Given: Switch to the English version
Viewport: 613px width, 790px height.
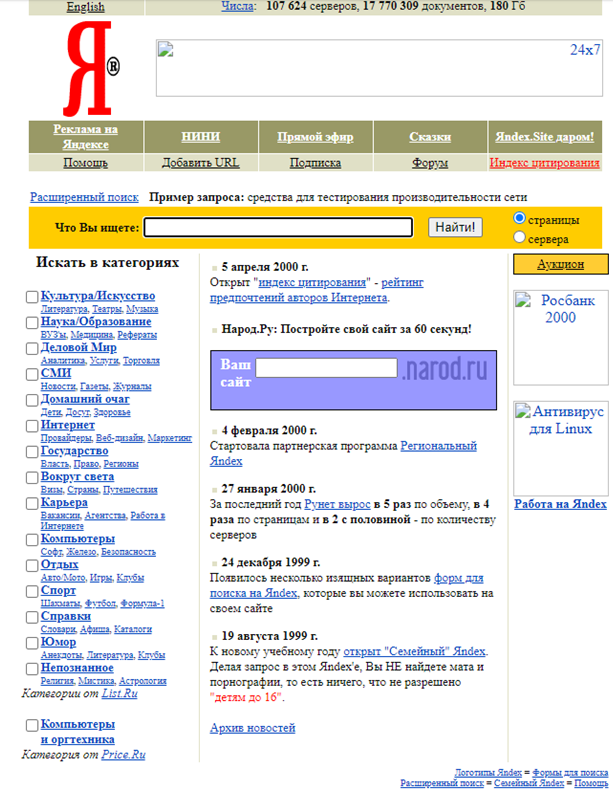Looking at the screenshot, I should coord(86,7).
